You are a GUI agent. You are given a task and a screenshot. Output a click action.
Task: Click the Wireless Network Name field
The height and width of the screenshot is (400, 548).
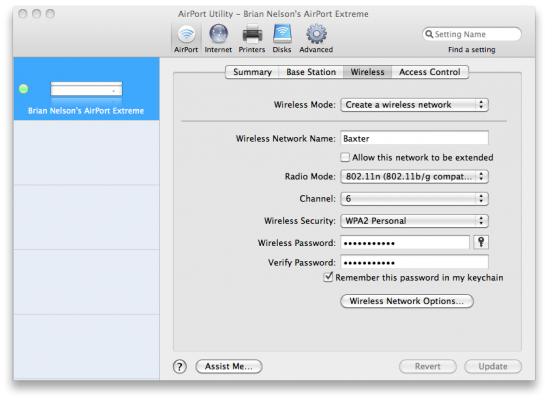click(x=414, y=138)
